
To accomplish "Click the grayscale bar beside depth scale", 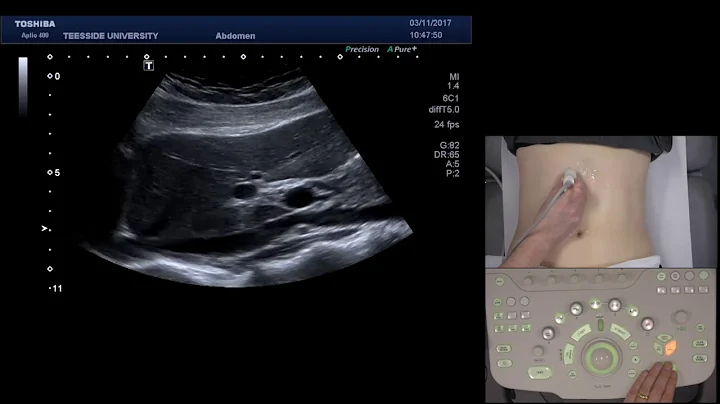I will (x=23, y=86).
